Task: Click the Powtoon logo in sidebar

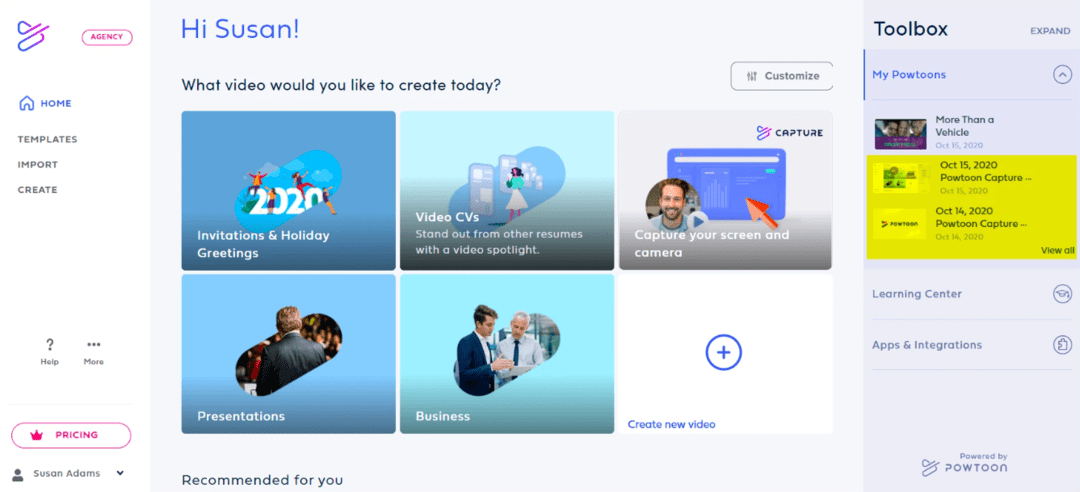Action: coord(33,37)
